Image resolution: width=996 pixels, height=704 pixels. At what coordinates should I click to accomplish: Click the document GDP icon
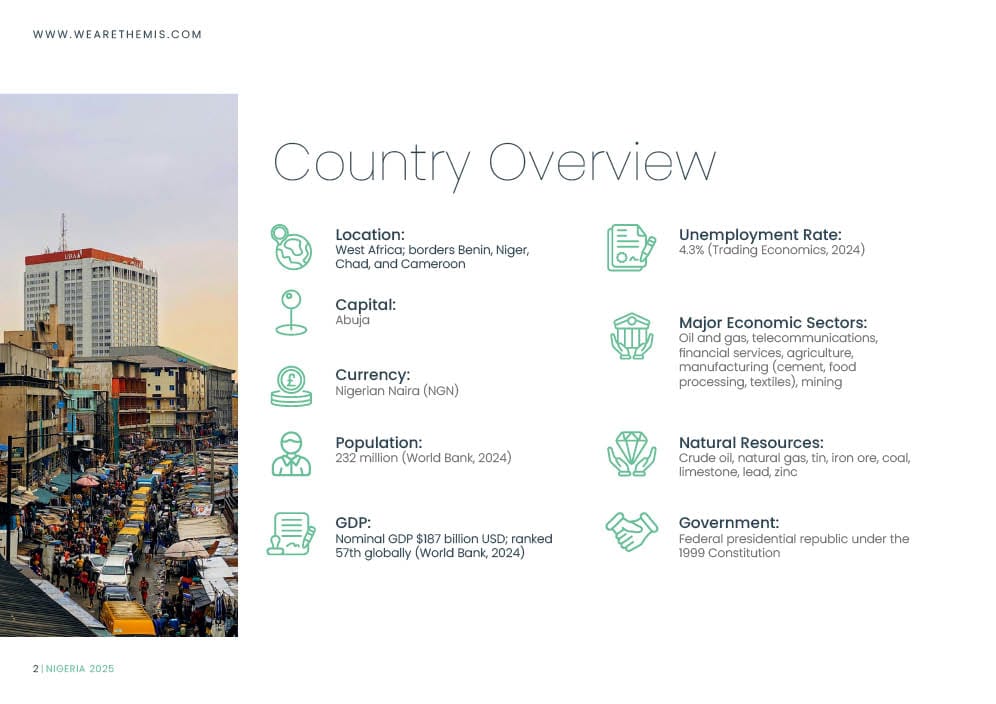[291, 534]
